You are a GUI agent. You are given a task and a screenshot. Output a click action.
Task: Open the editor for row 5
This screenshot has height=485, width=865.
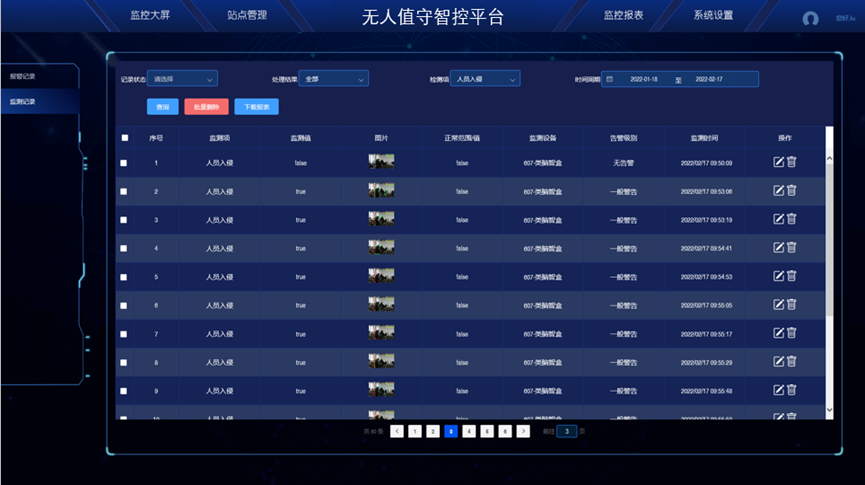[779, 276]
